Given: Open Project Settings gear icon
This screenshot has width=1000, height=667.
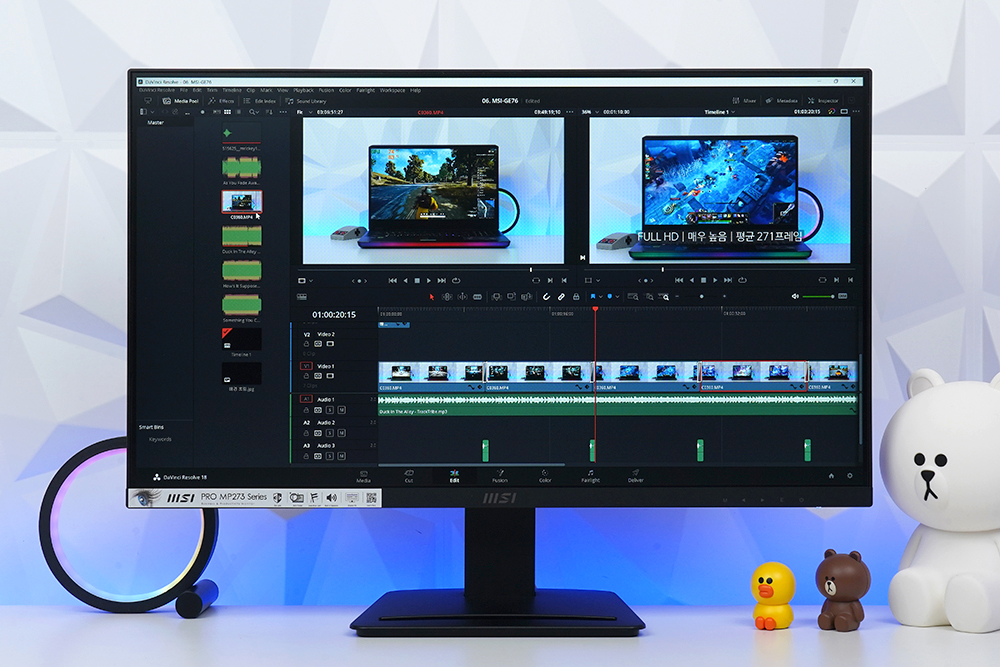Looking at the screenshot, I should pyautogui.click(x=849, y=476).
